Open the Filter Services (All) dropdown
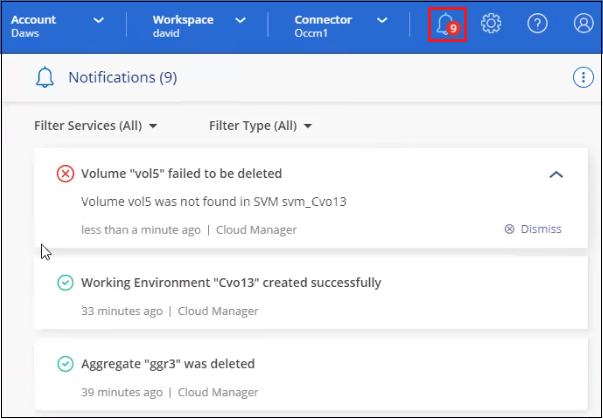Screen dimensions: 603x419 [96, 126]
